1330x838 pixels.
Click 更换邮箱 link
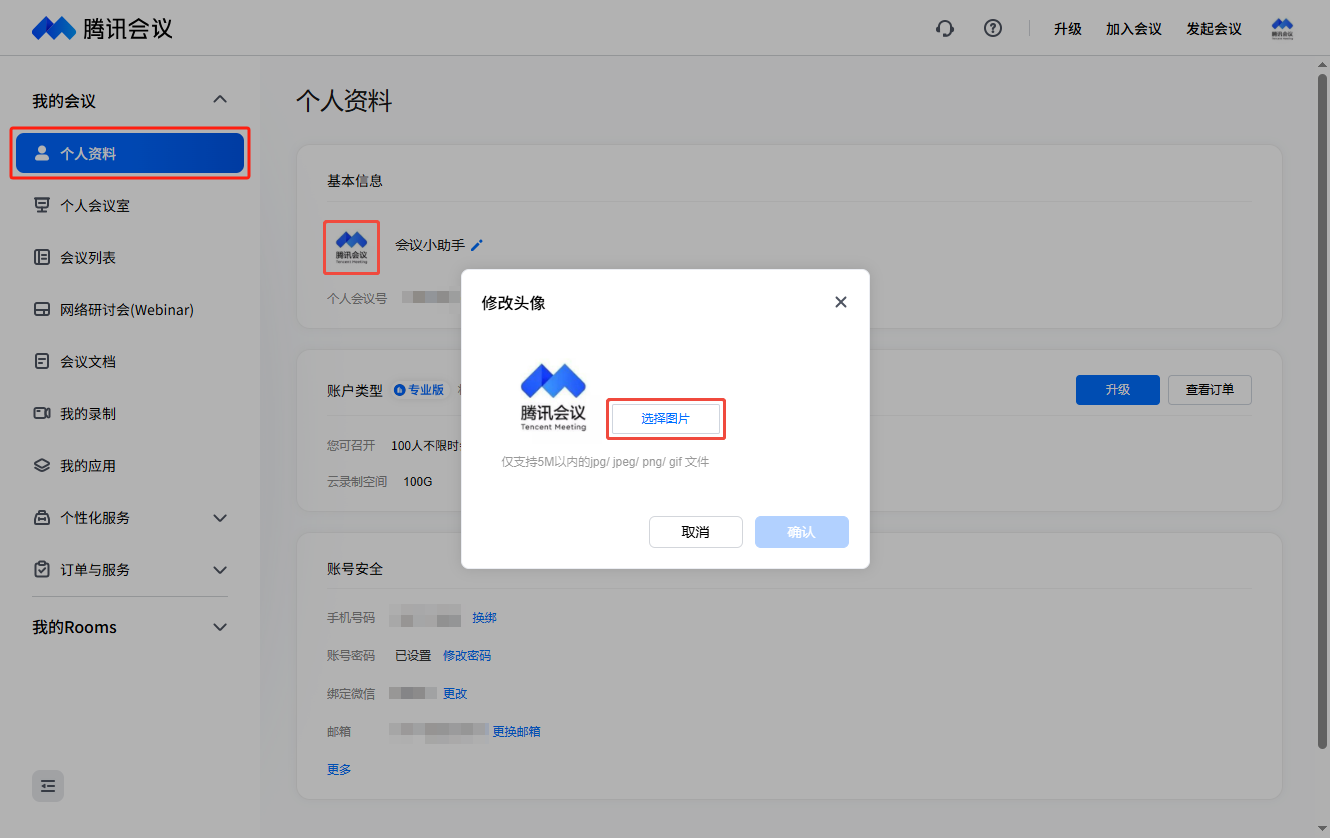[x=516, y=732]
